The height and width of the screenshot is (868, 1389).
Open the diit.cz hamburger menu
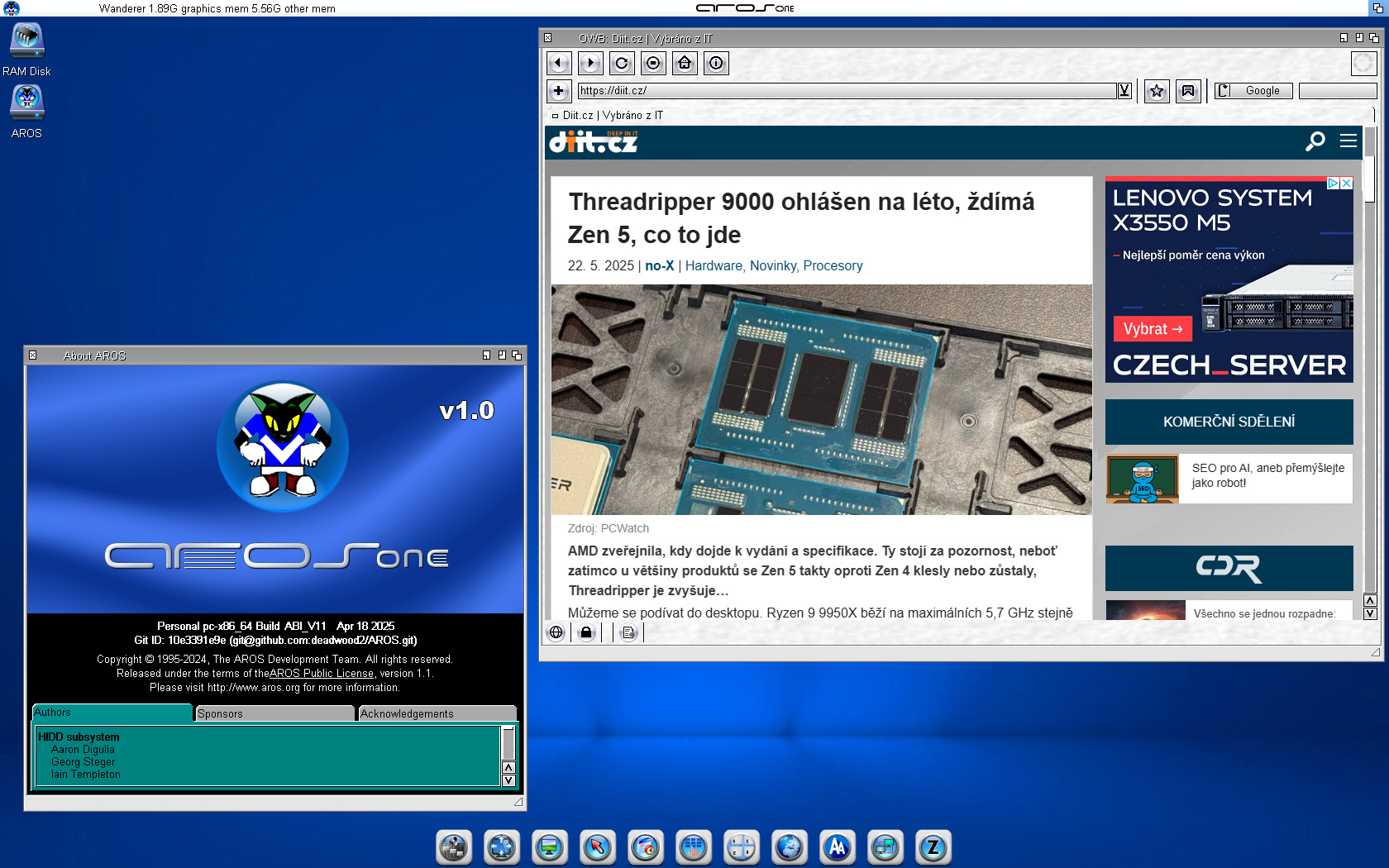[1348, 141]
